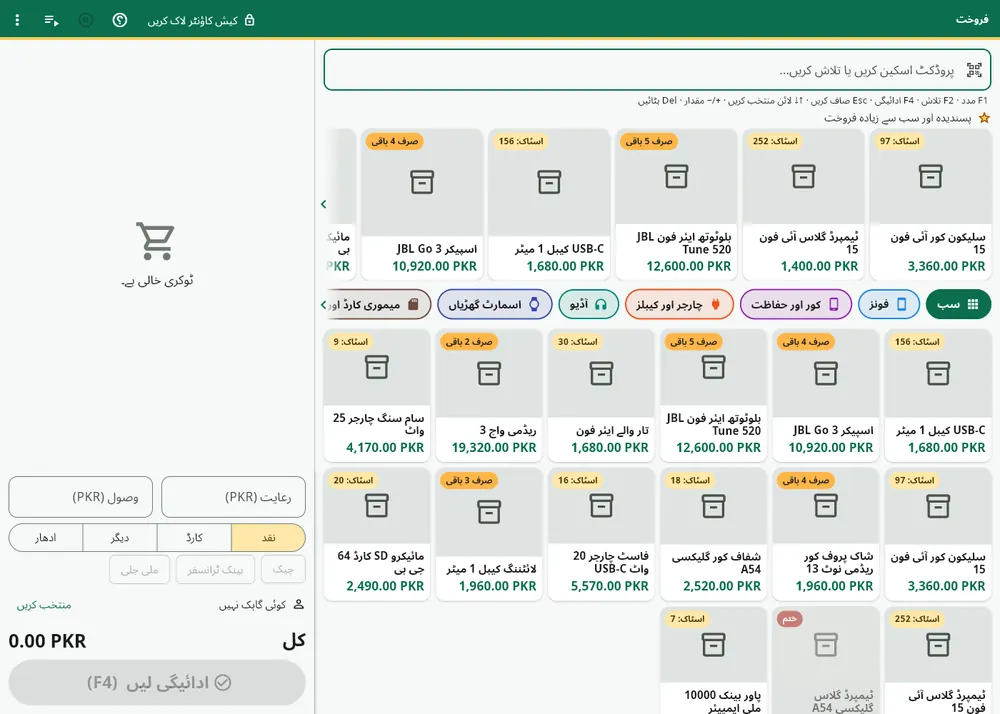Add favourite JBL Tune 520 bluetooth earphone
This screenshot has width=1000, height=714.
pos(676,204)
